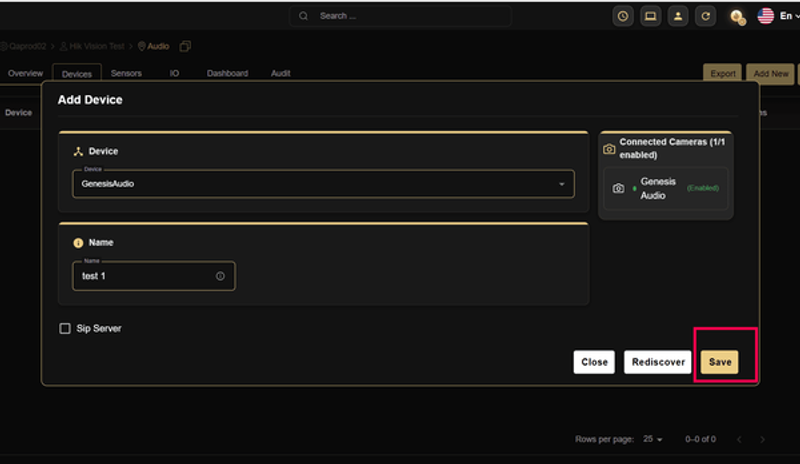Screen dimensions: 800x464
Task: Go to previous page arrow in pagination
Action: [x=739, y=439]
